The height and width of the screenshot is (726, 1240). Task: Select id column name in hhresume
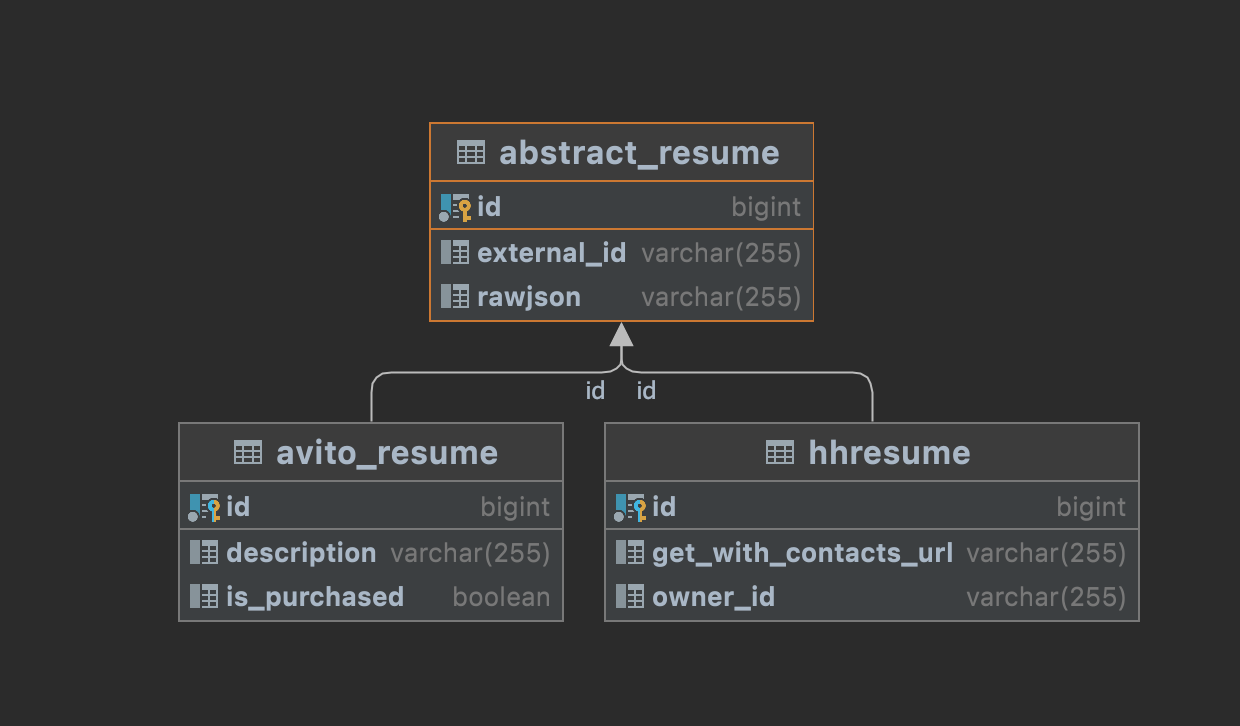coord(664,507)
